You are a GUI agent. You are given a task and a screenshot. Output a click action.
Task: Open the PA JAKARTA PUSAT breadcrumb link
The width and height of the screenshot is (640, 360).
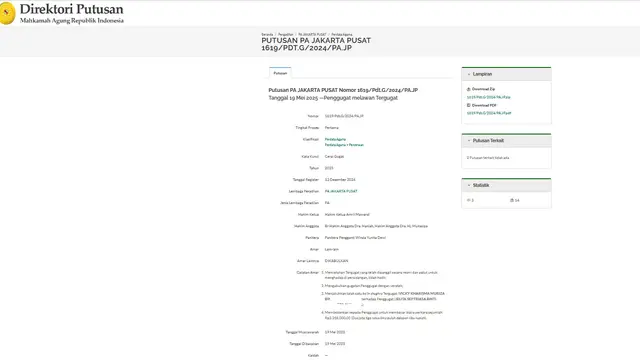click(312, 35)
